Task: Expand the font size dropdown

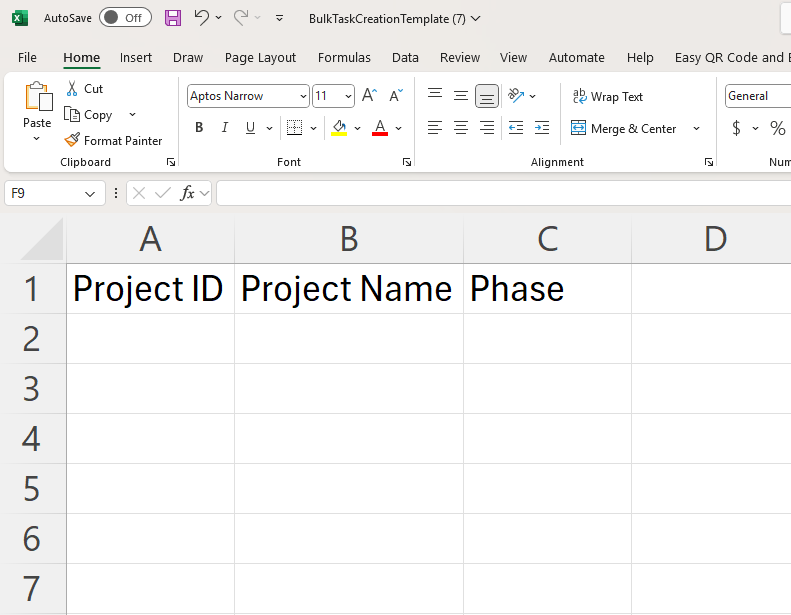Action: [x=348, y=96]
